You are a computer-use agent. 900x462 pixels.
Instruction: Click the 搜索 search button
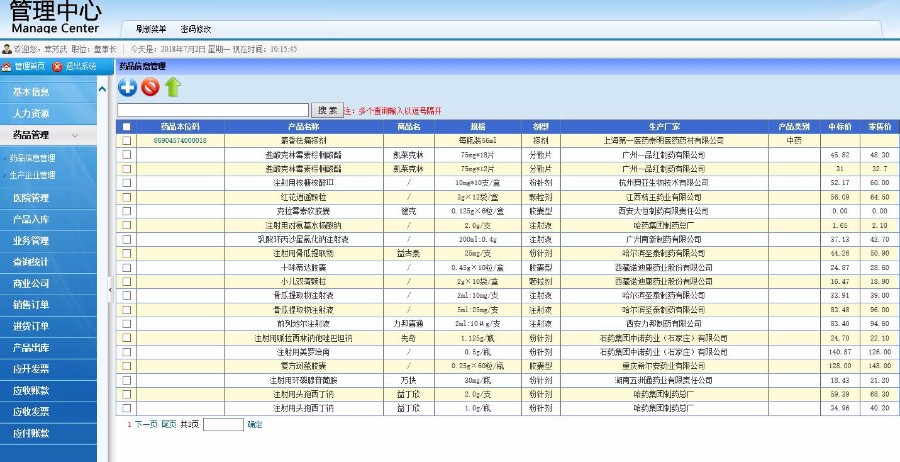click(327, 110)
